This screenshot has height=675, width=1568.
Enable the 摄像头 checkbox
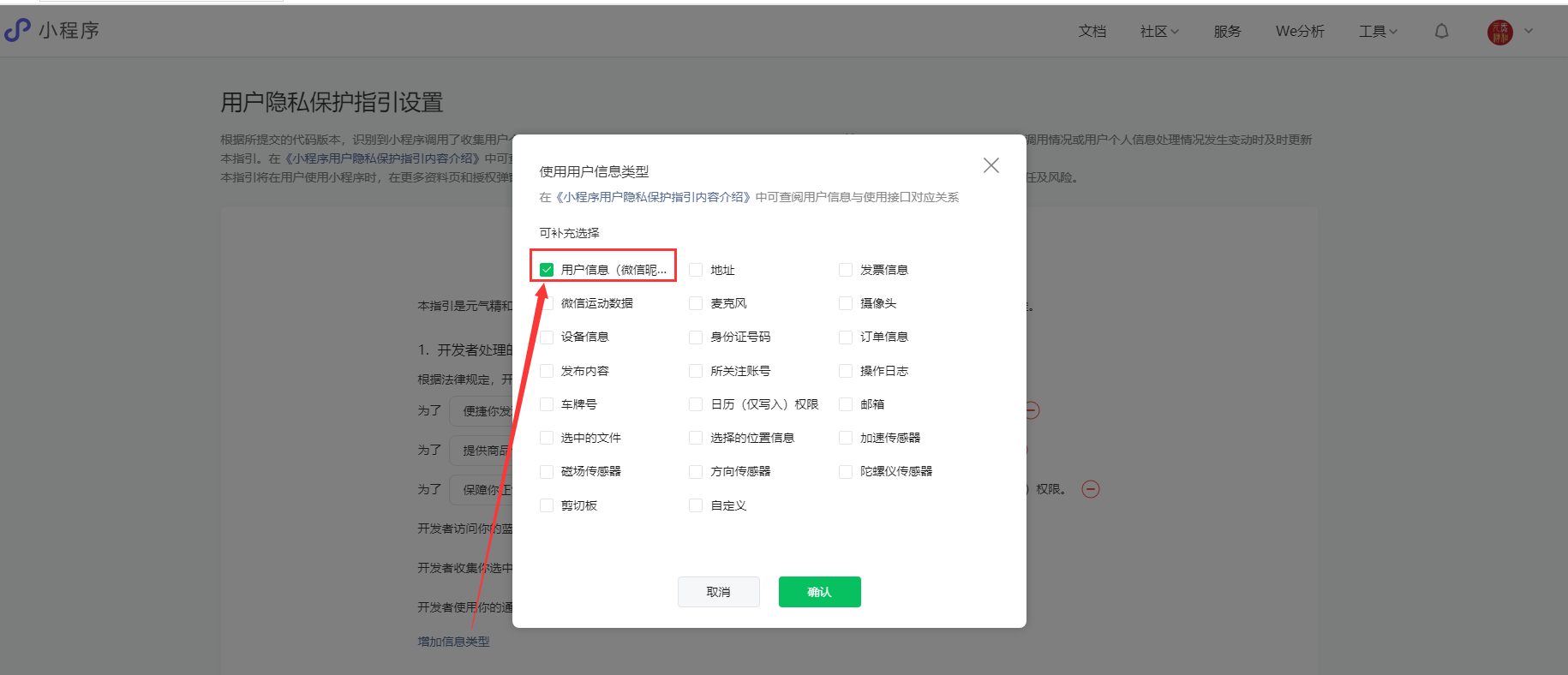pos(846,303)
